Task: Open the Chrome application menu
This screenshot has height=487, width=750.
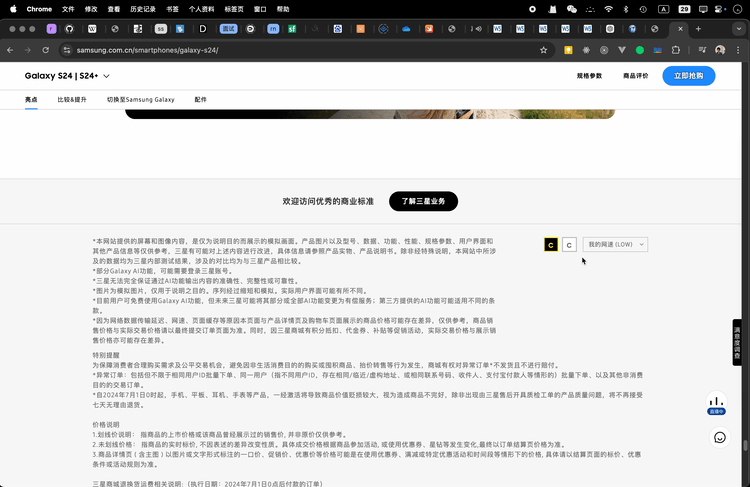Action: click(39, 9)
